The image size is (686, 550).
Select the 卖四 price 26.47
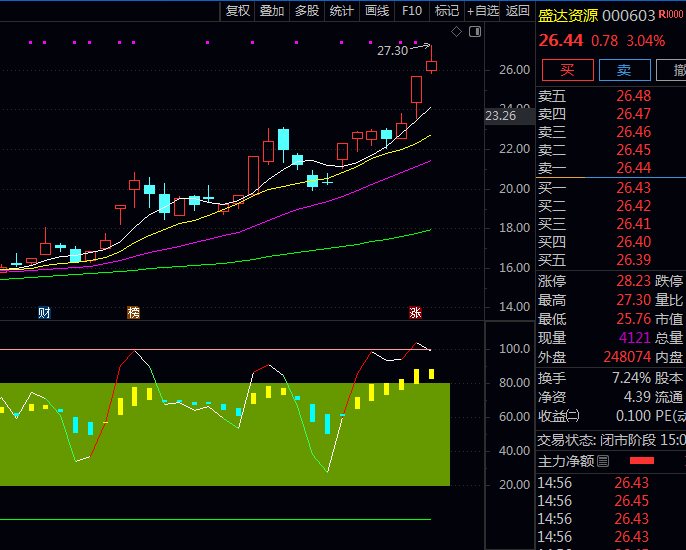pos(634,114)
